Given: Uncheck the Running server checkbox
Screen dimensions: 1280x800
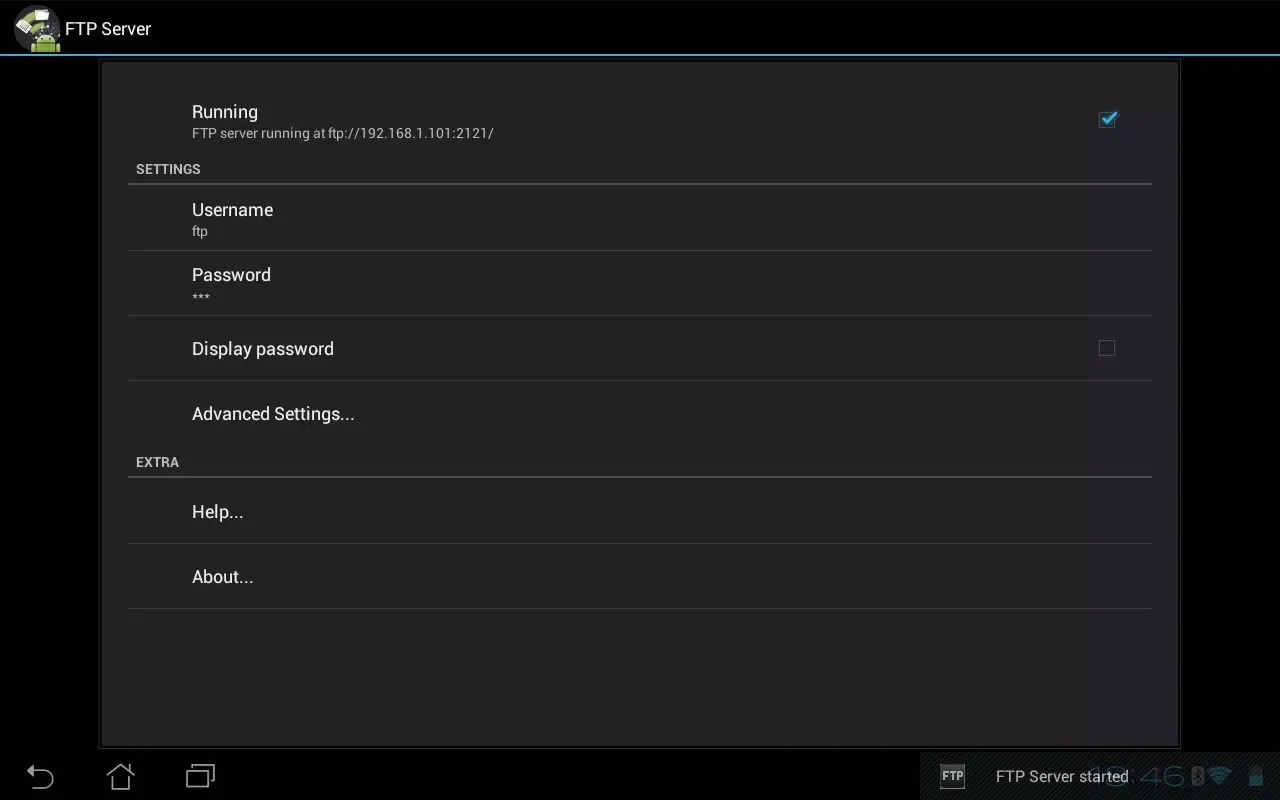Looking at the screenshot, I should pos(1107,119).
